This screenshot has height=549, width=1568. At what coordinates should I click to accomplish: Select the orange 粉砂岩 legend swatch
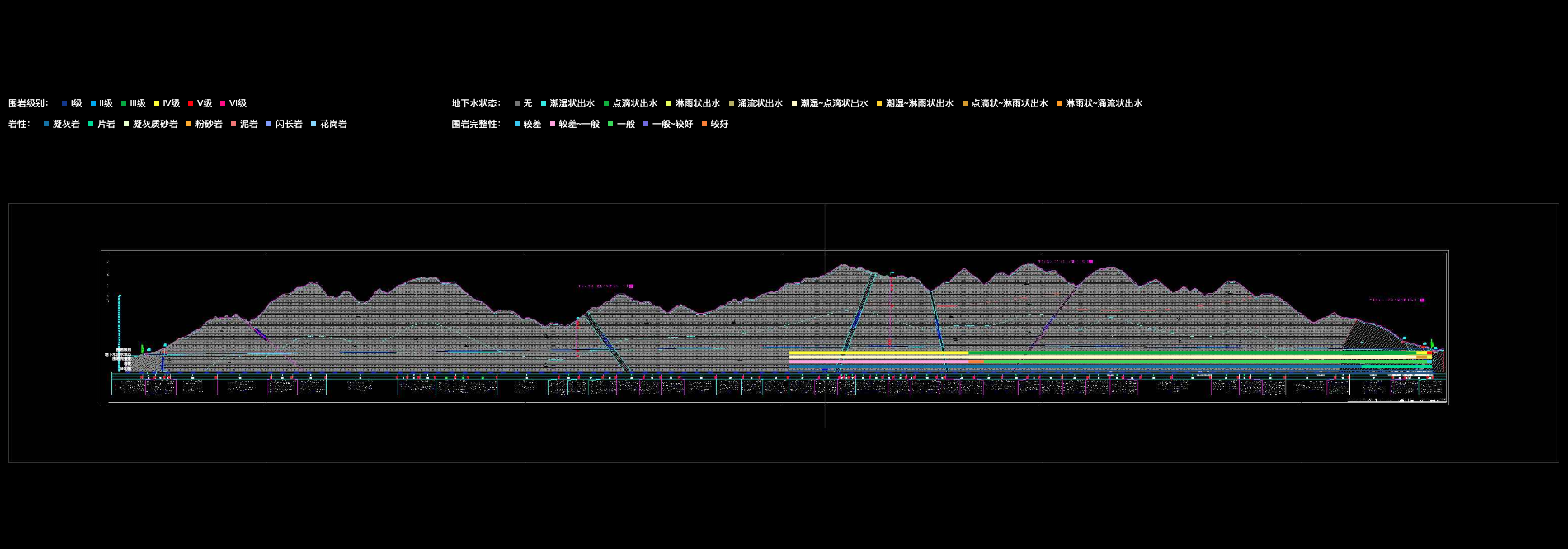tap(189, 125)
